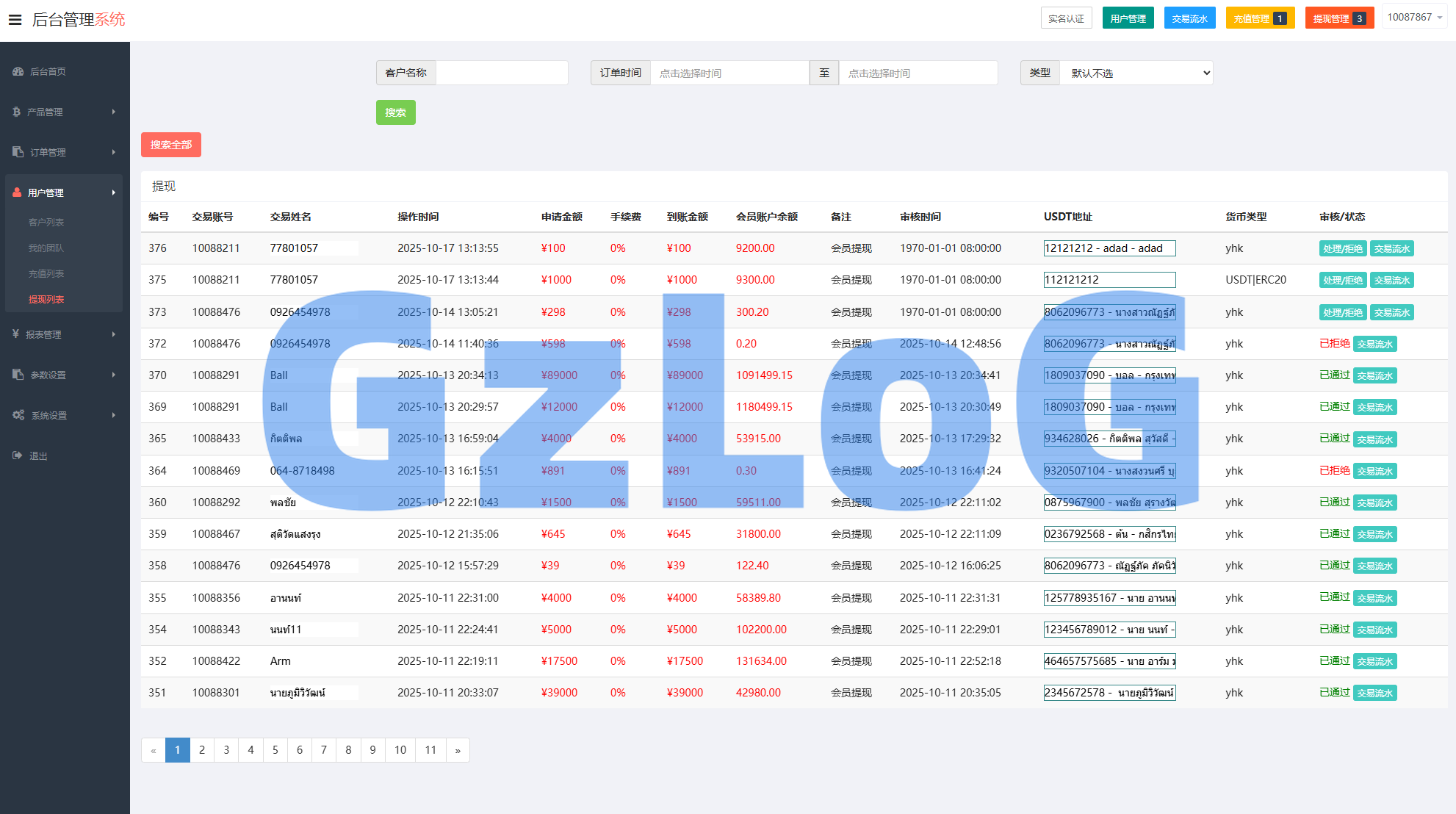The width and height of the screenshot is (1456, 814).
Task: Click the hamburger menu icon
Action: [15, 20]
